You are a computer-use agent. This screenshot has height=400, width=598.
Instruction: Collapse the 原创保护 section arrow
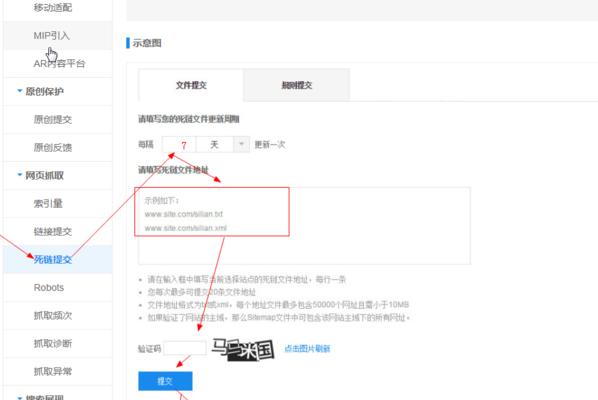19,91
